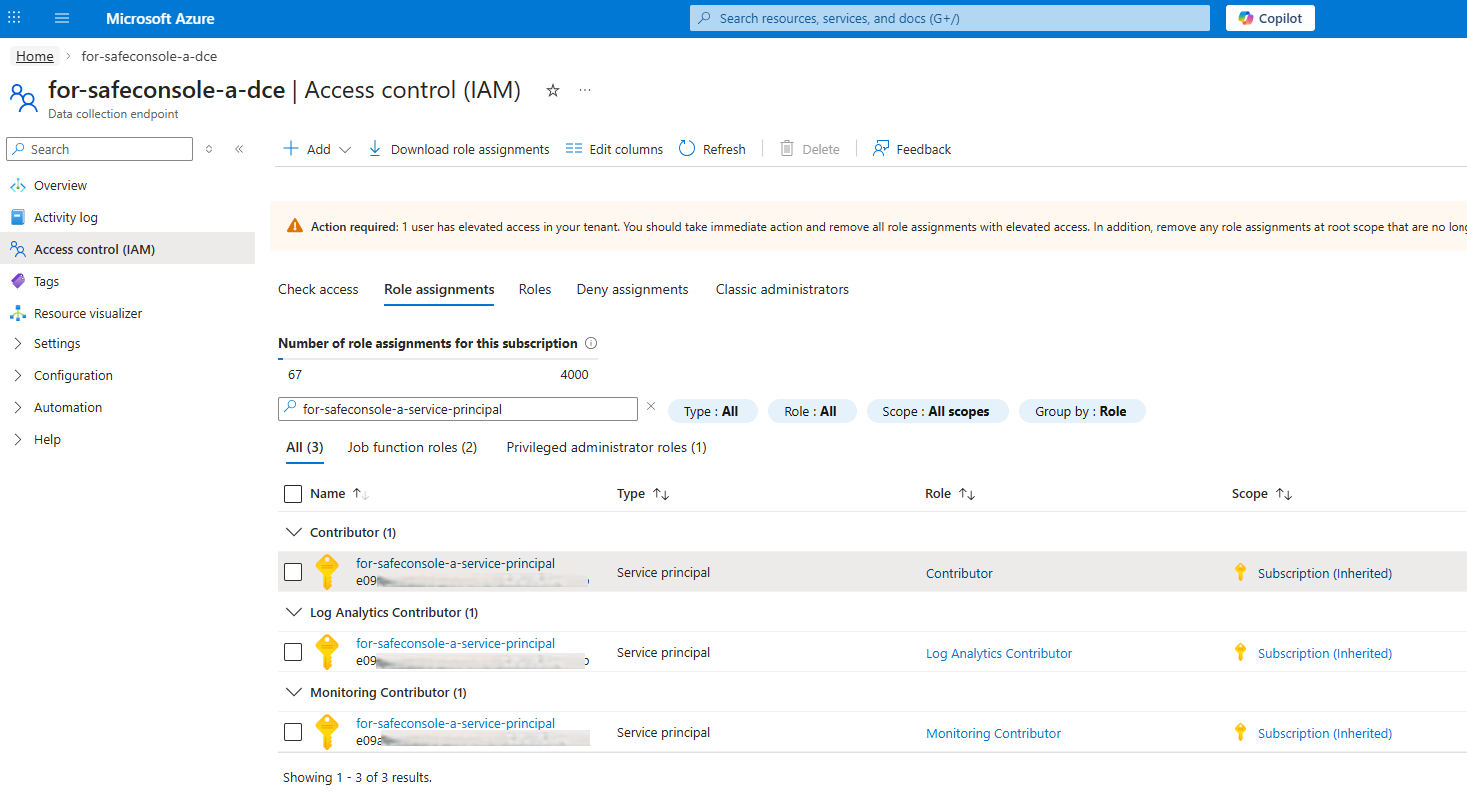Click the sidebar Search field
1467x803 pixels.
(x=99, y=149)
